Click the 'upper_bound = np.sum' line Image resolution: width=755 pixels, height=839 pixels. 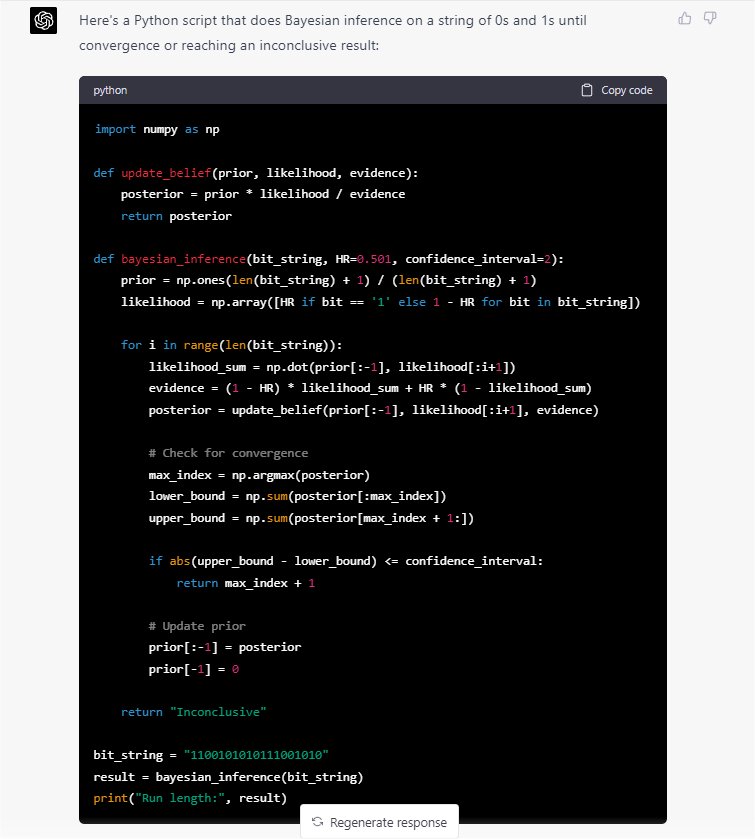[x=311, y=518]
